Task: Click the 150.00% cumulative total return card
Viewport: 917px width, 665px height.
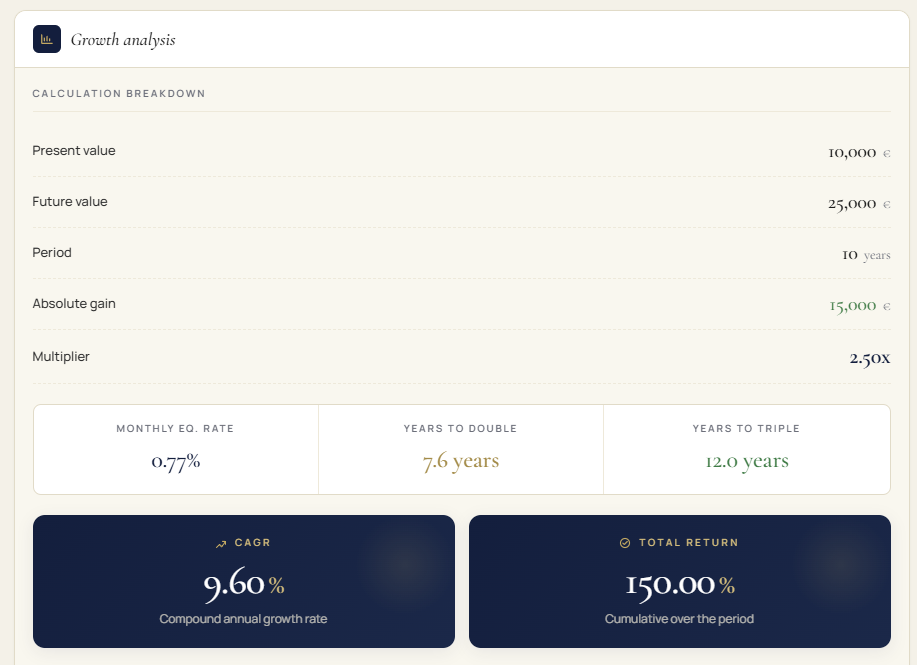Action: (680, 582)
